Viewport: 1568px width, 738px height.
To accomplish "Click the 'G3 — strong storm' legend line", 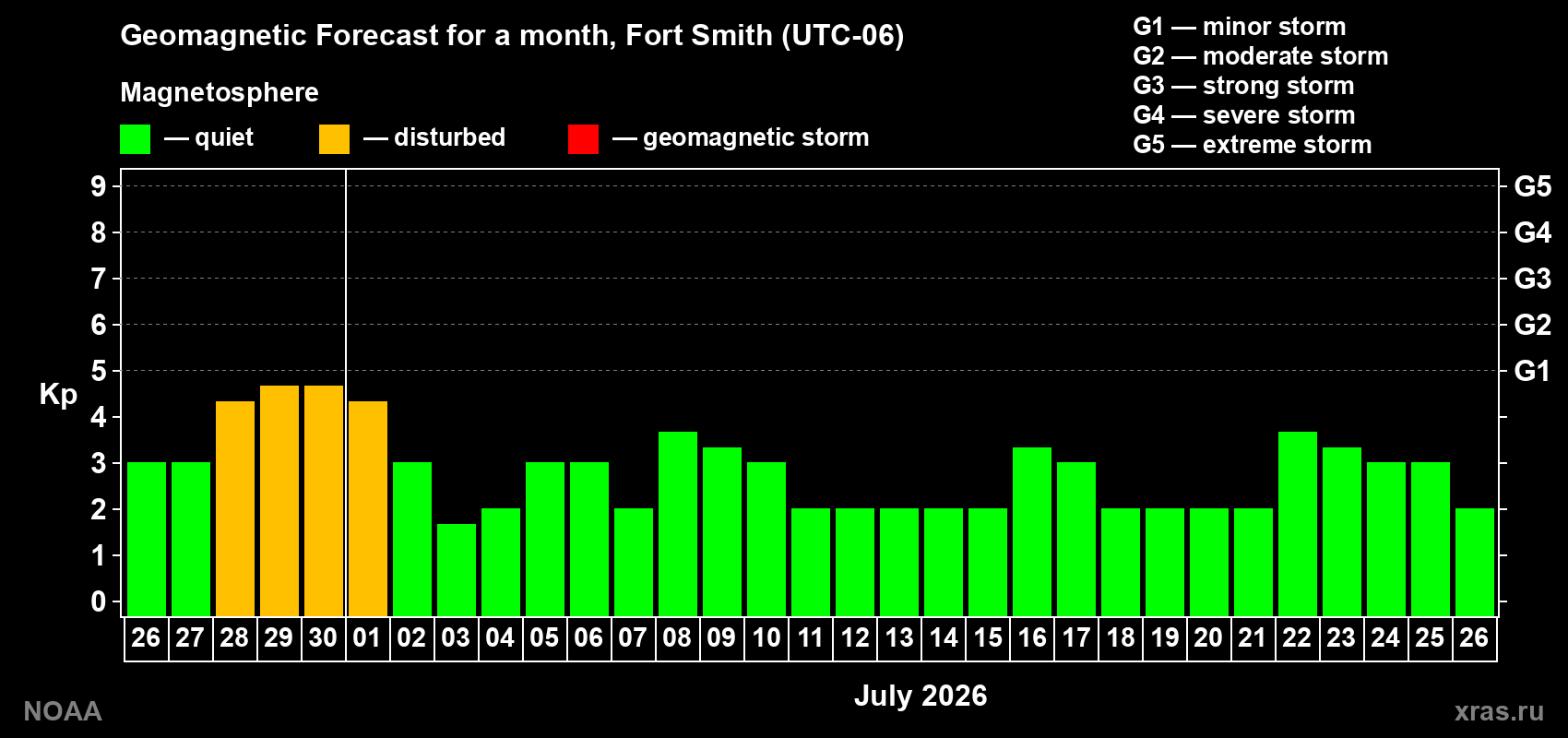I will [x=1243, y=86].
